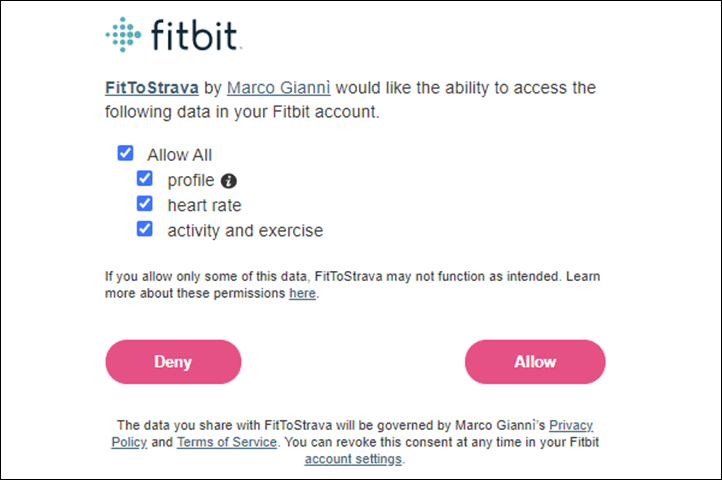
Task: Click the fitbit wordmark text
Action: [x=194, y=35]
